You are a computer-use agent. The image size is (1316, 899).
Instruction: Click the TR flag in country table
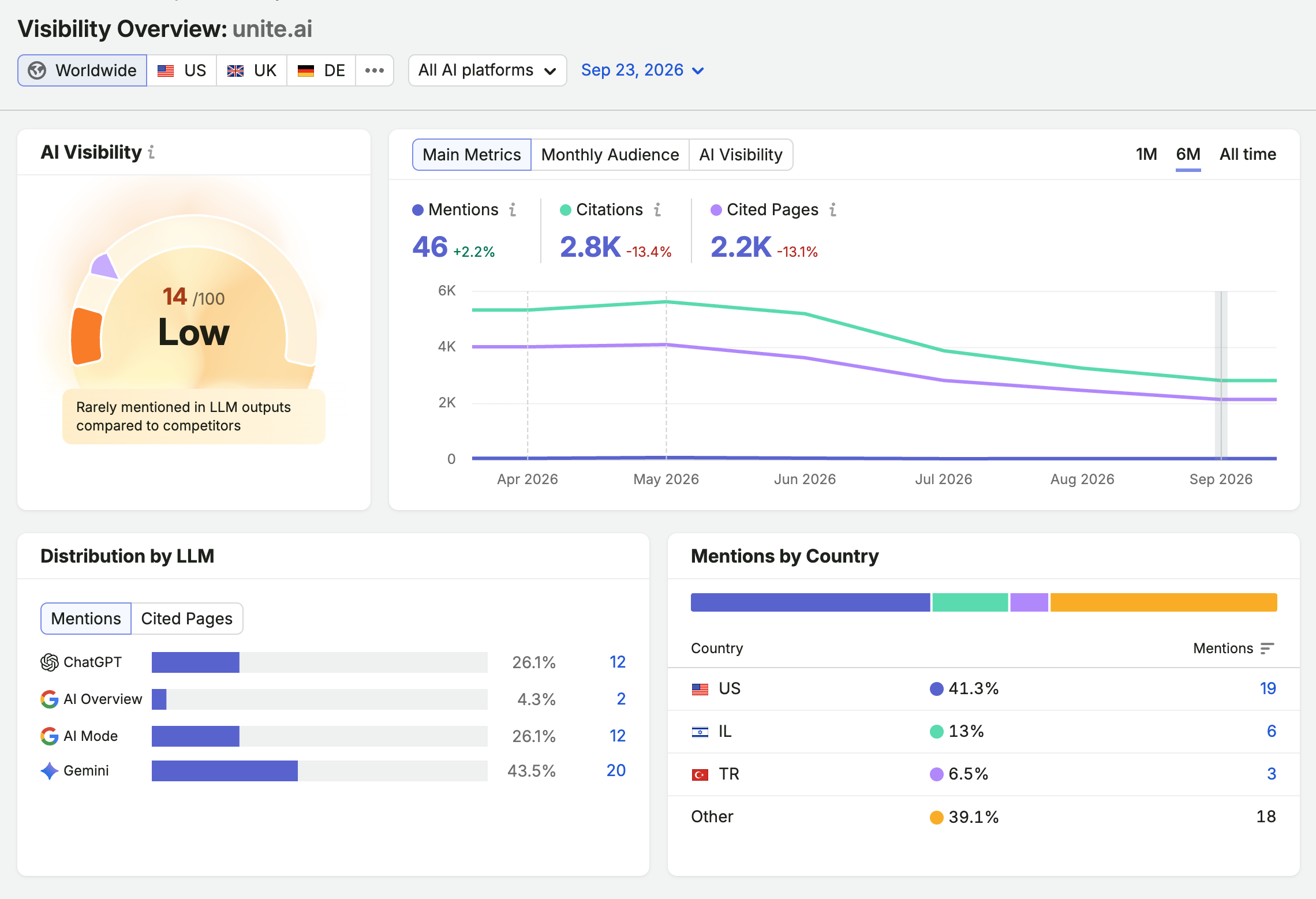tap(700, 774)
